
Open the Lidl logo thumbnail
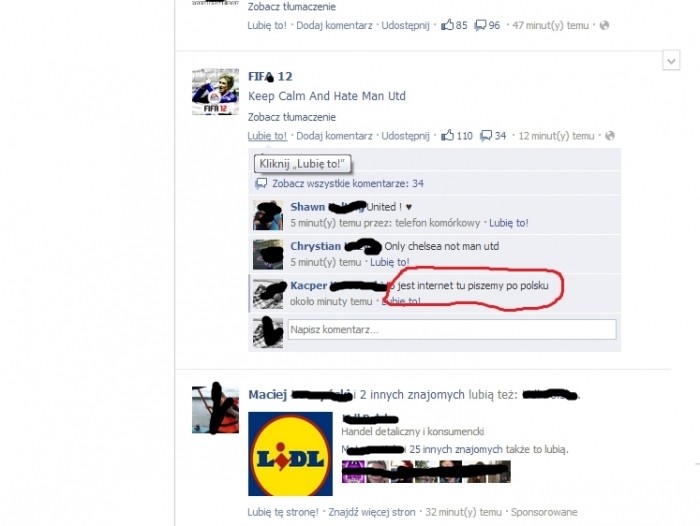pos(290,454)
